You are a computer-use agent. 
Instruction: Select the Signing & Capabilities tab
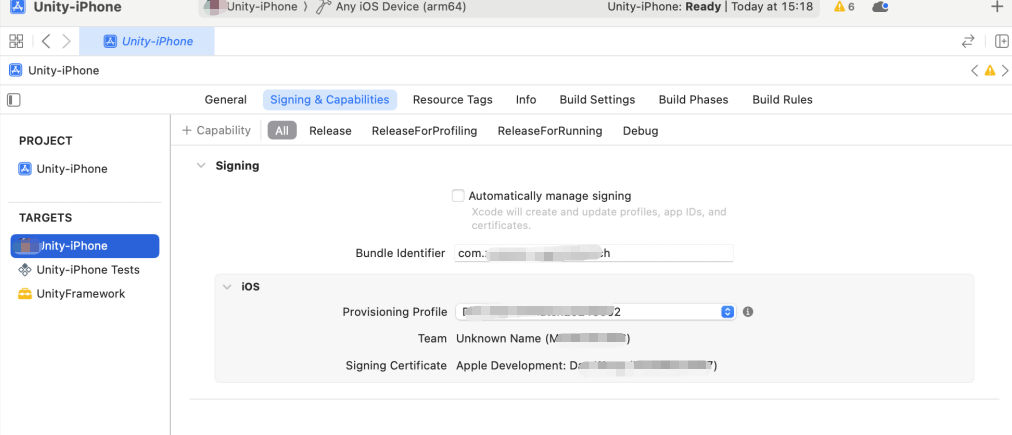pyautogui.click(x=330, y=100)
